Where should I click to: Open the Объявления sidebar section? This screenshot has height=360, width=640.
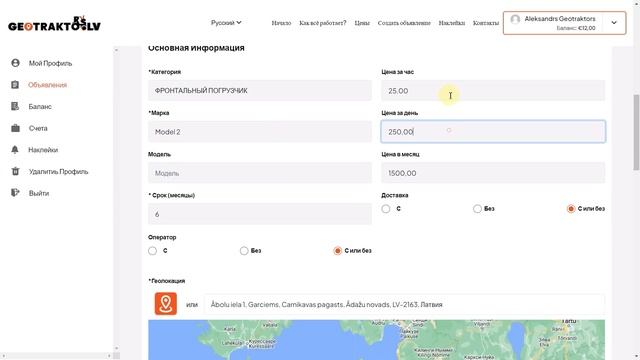(47, 85)
